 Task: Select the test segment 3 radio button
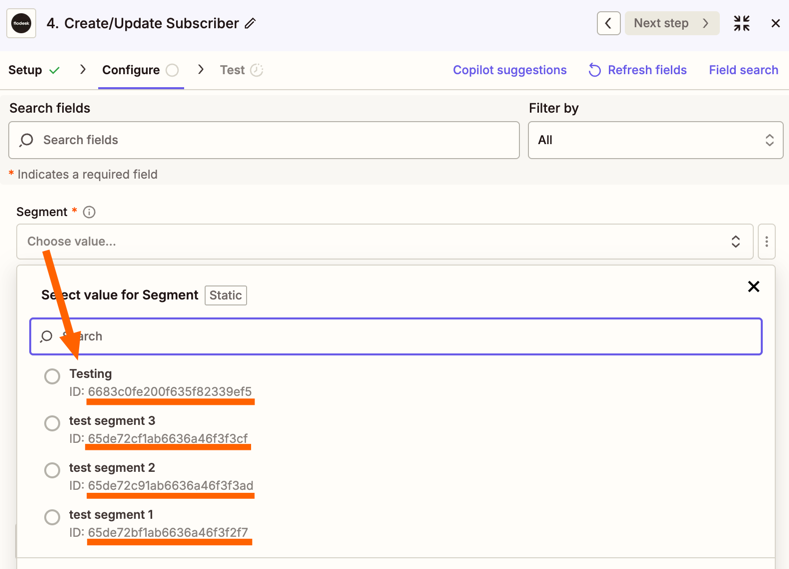[52, 424]
